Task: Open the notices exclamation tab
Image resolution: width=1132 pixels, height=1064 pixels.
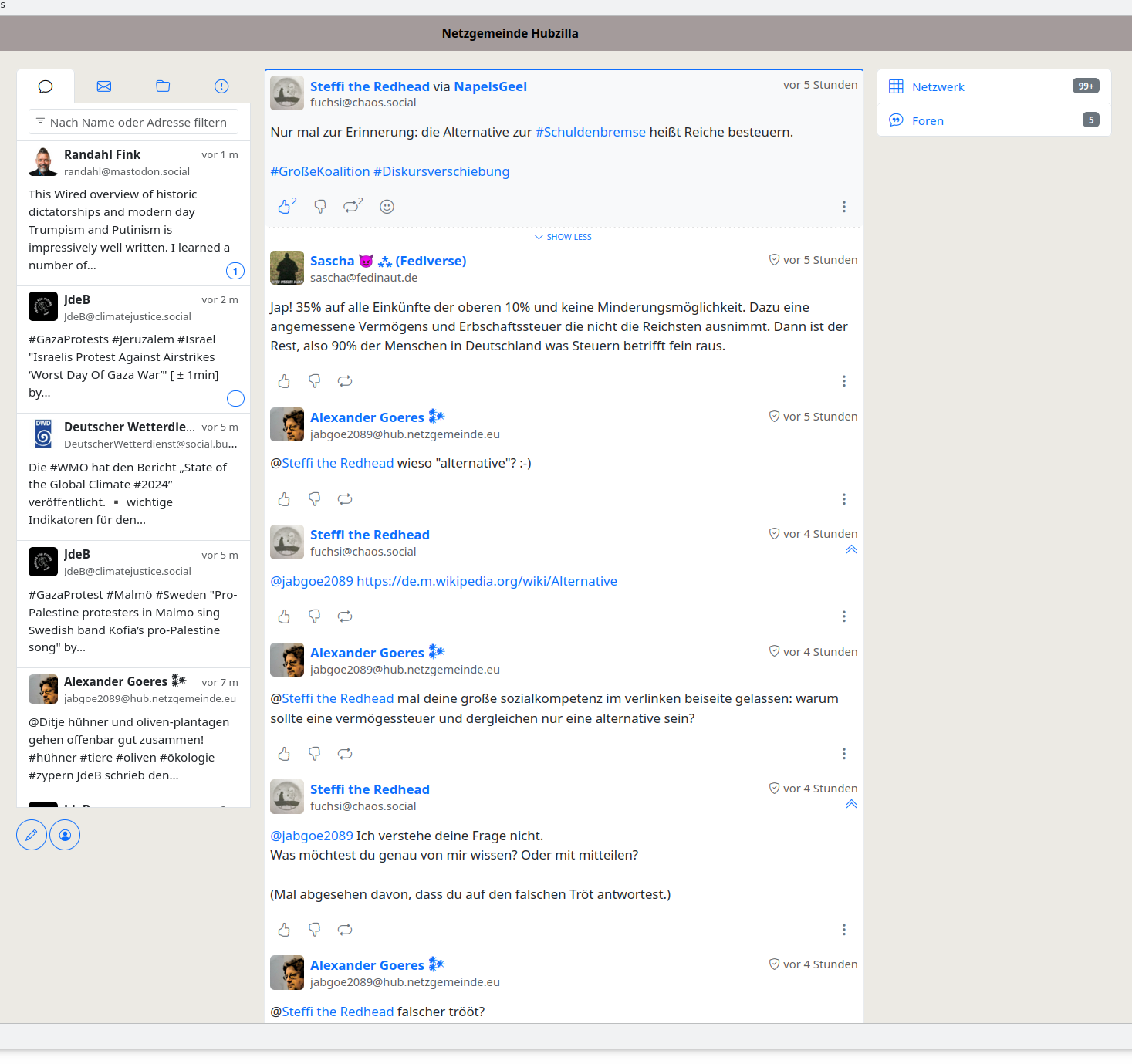Action: [x=221, y=86]
